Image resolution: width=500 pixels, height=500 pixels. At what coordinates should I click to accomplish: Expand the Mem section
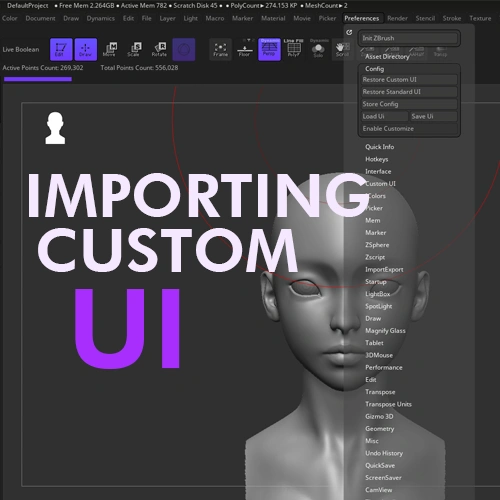(x=373, y=220)
